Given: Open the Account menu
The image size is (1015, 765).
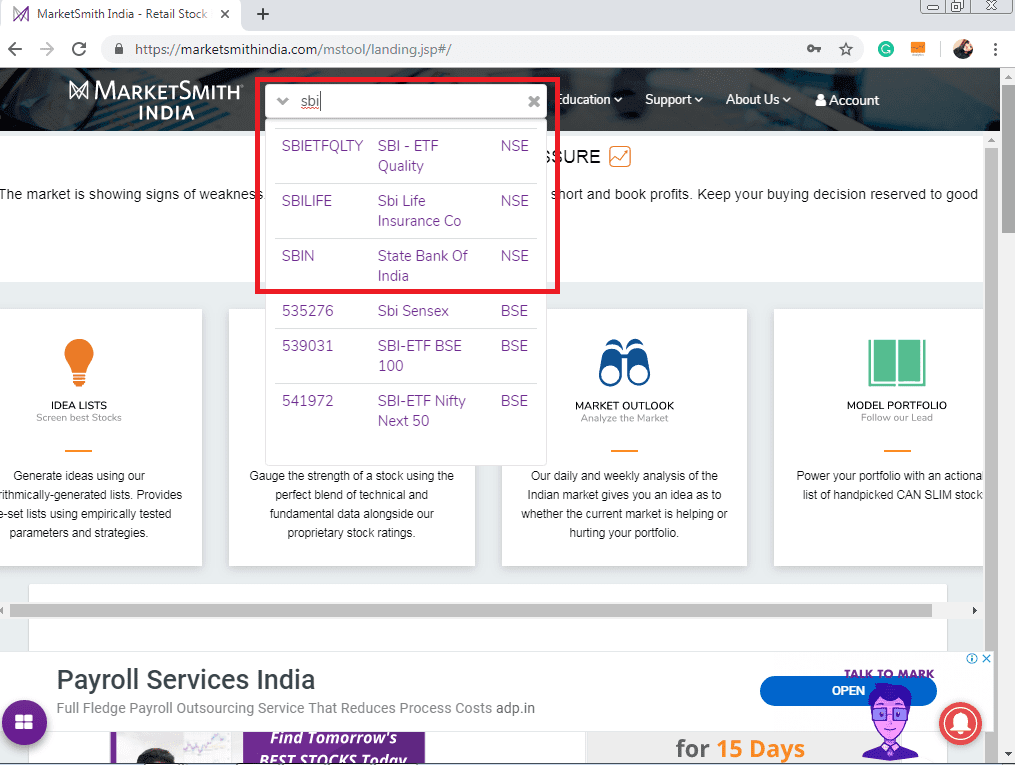Looking at the screenshot, I should (847, 100).
